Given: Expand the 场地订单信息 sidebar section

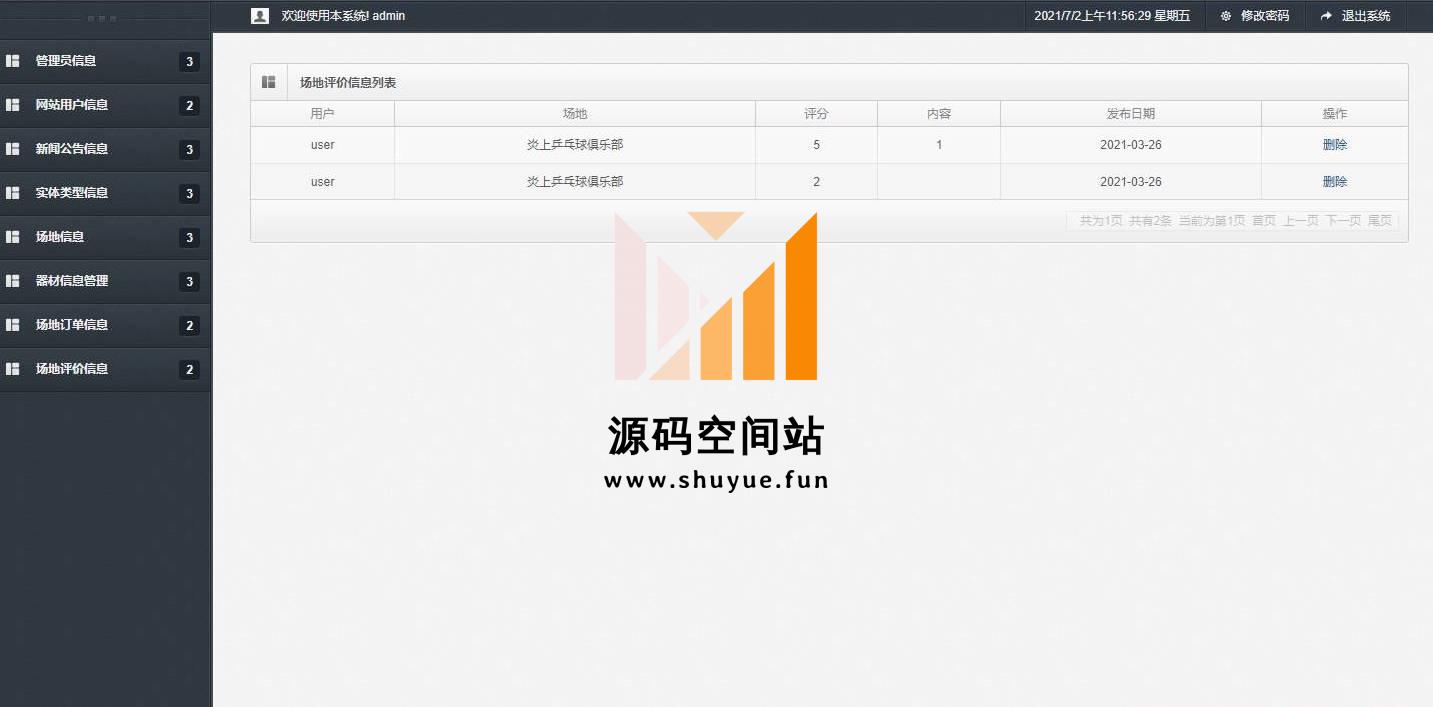Looking at the screenshot, I should click(x=72, y=325).
